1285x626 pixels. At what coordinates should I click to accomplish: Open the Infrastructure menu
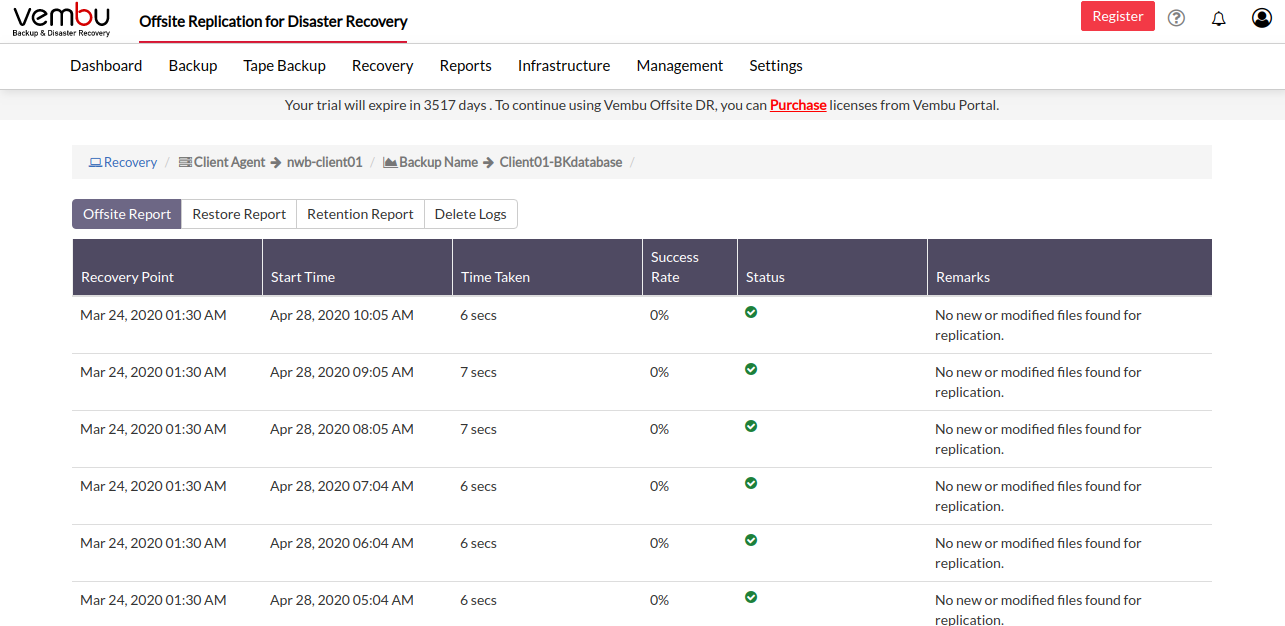tap(564, 66)
